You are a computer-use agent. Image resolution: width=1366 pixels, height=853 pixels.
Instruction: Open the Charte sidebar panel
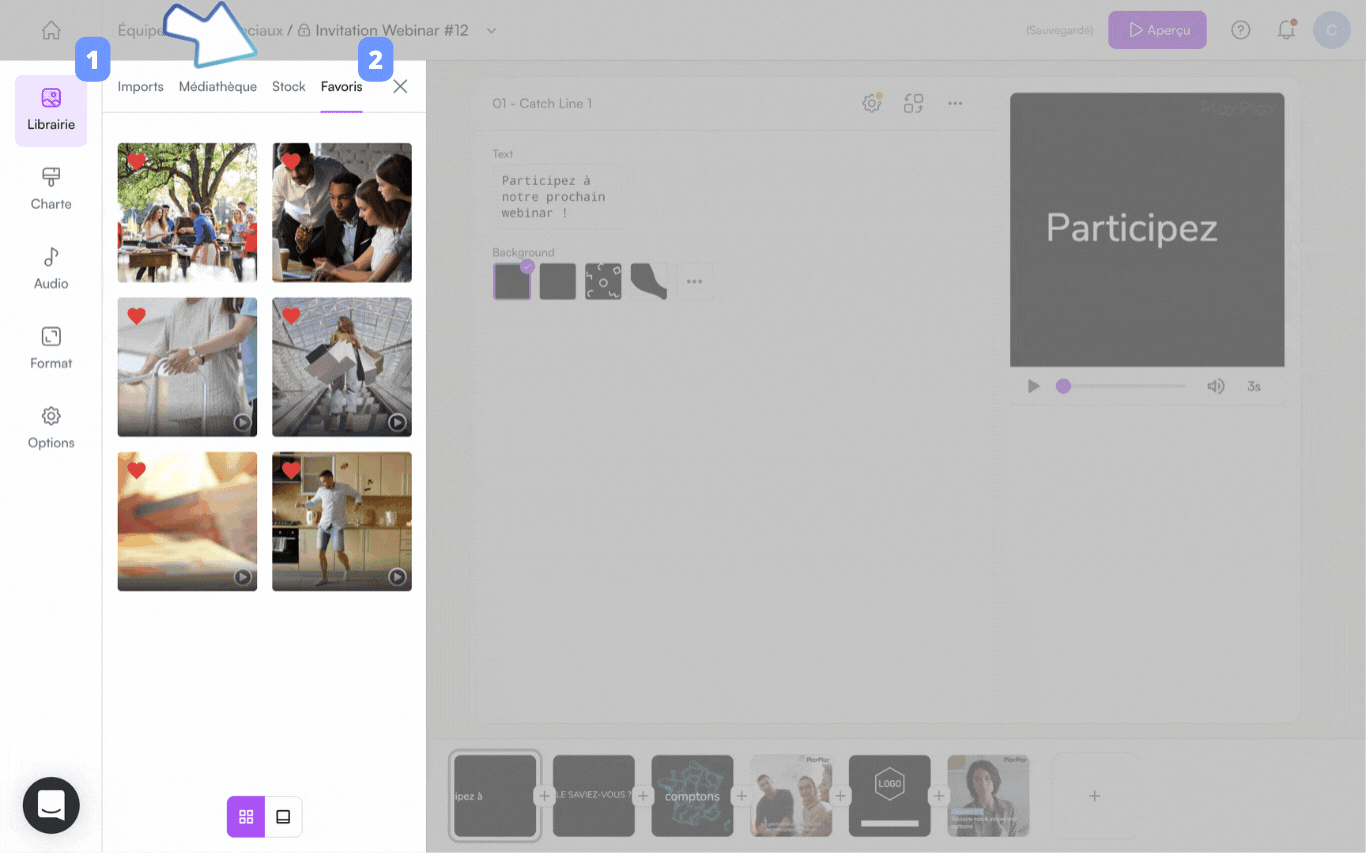(x=51, y=189)
